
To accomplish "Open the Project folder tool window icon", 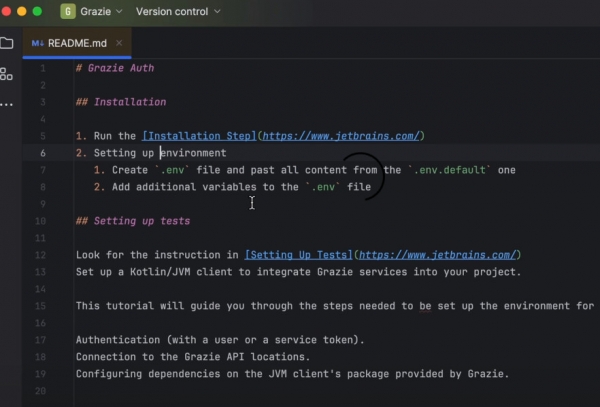I will coord(6,43).
